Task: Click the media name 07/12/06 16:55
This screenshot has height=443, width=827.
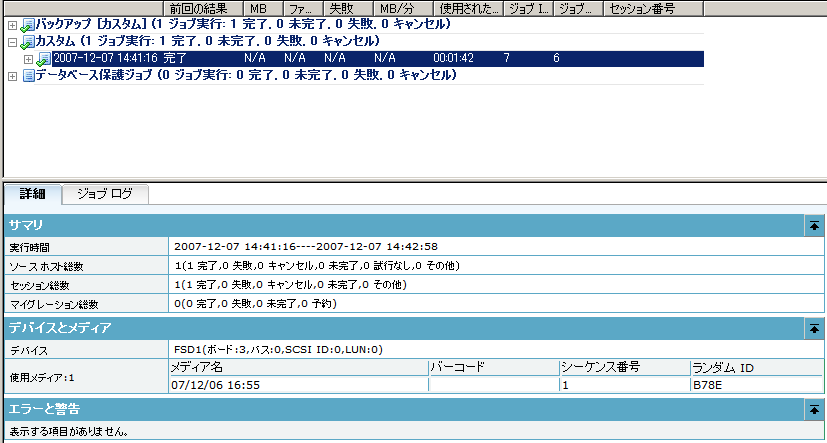Action: 215,385
